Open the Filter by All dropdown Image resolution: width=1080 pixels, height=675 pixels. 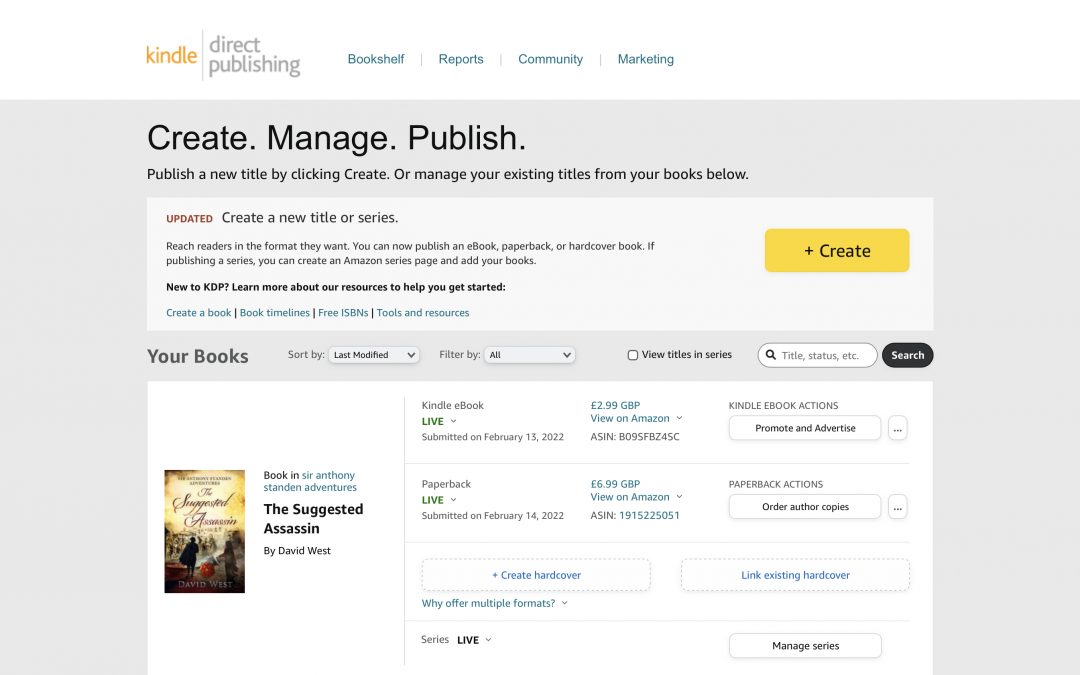pyautogui.click(x=530, y=355)
